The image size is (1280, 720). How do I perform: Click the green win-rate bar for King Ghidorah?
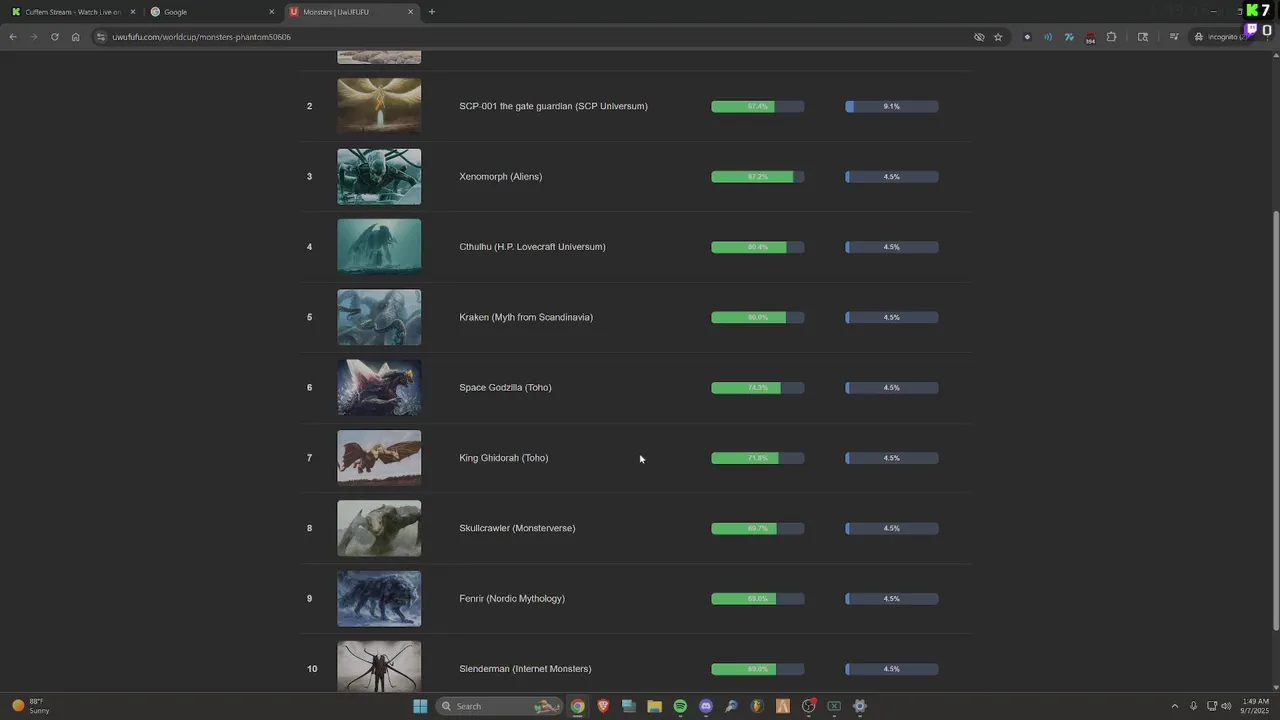[744, 458]
